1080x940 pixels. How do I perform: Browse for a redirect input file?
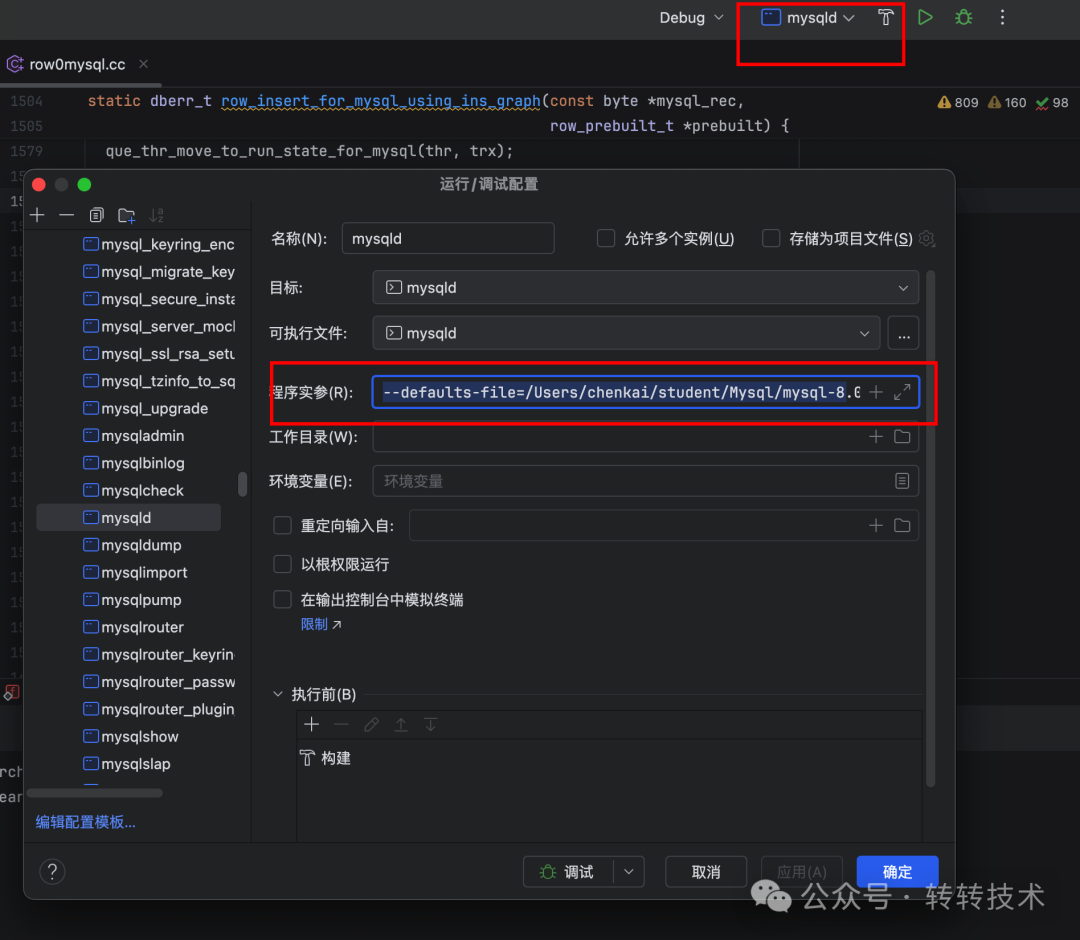pyautogui.click(x=902, y=525)
